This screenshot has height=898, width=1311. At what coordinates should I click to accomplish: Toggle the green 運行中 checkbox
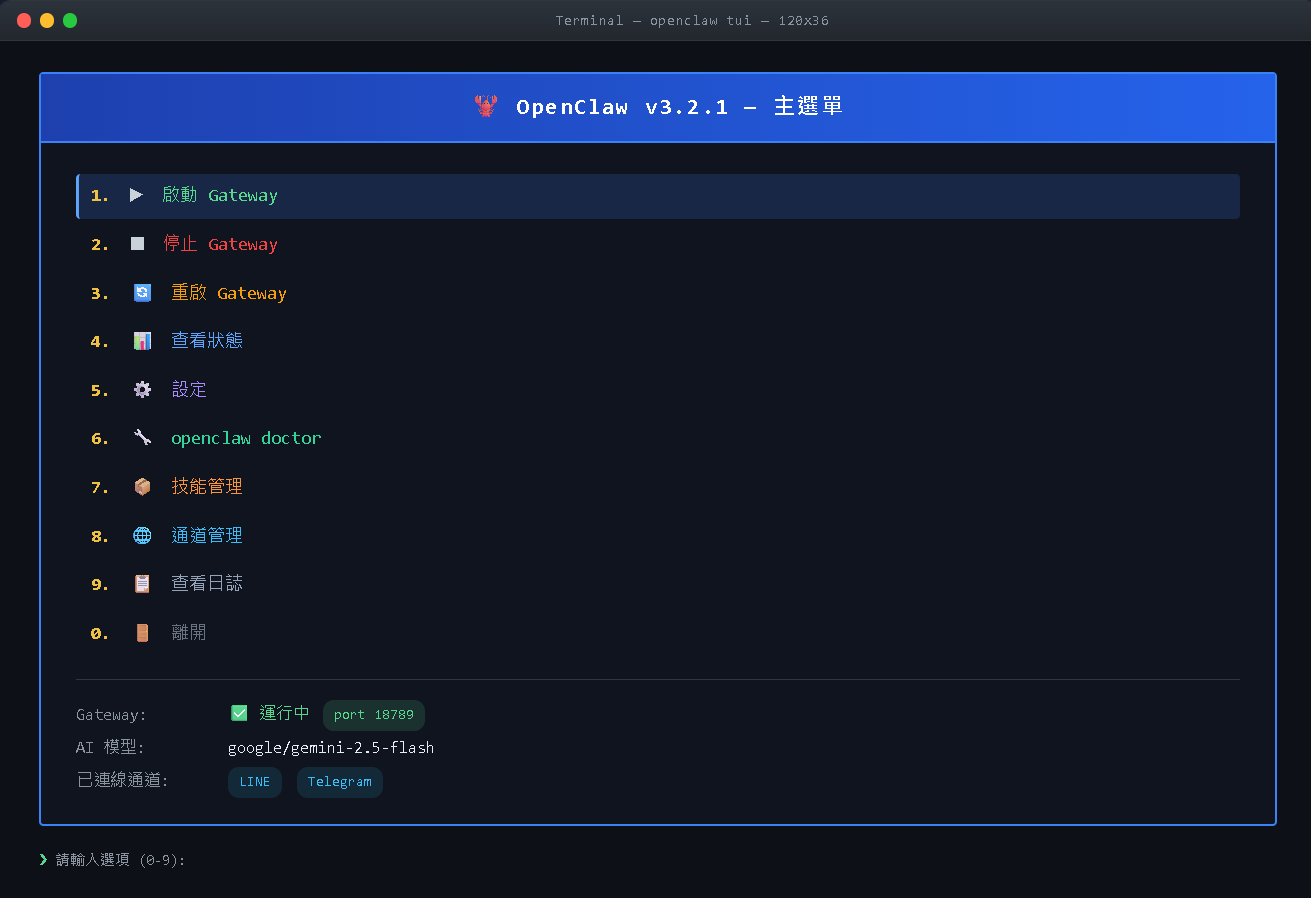239,713
